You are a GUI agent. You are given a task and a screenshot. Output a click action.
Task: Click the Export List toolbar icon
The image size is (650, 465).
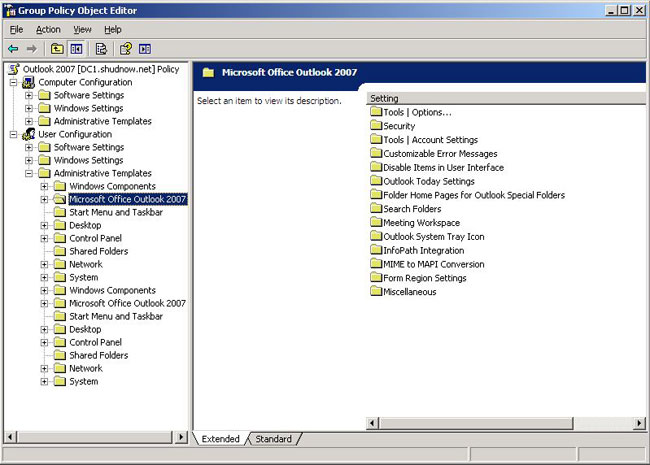pos(101,48)
